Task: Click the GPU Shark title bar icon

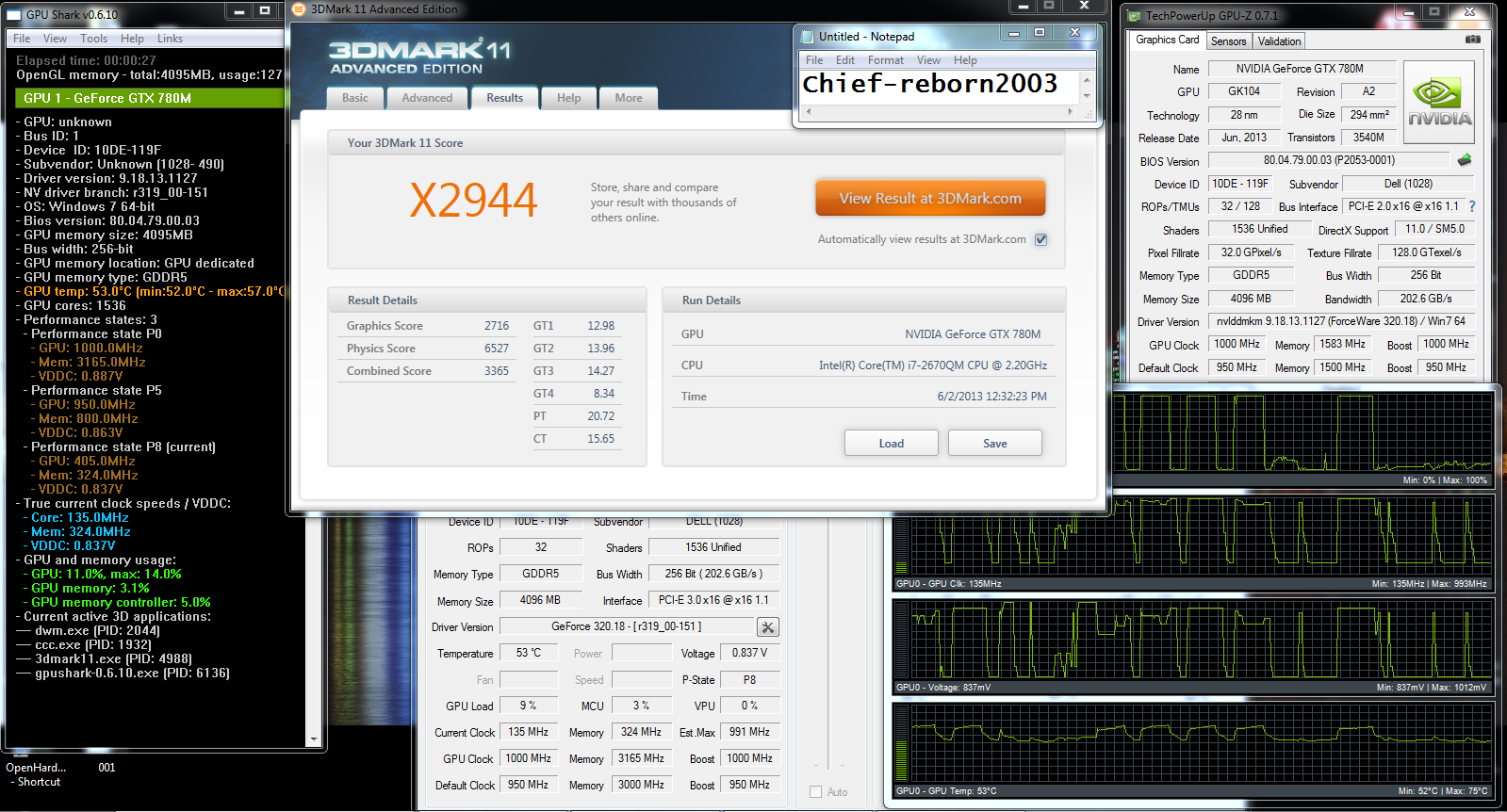Action: point(14,14)
